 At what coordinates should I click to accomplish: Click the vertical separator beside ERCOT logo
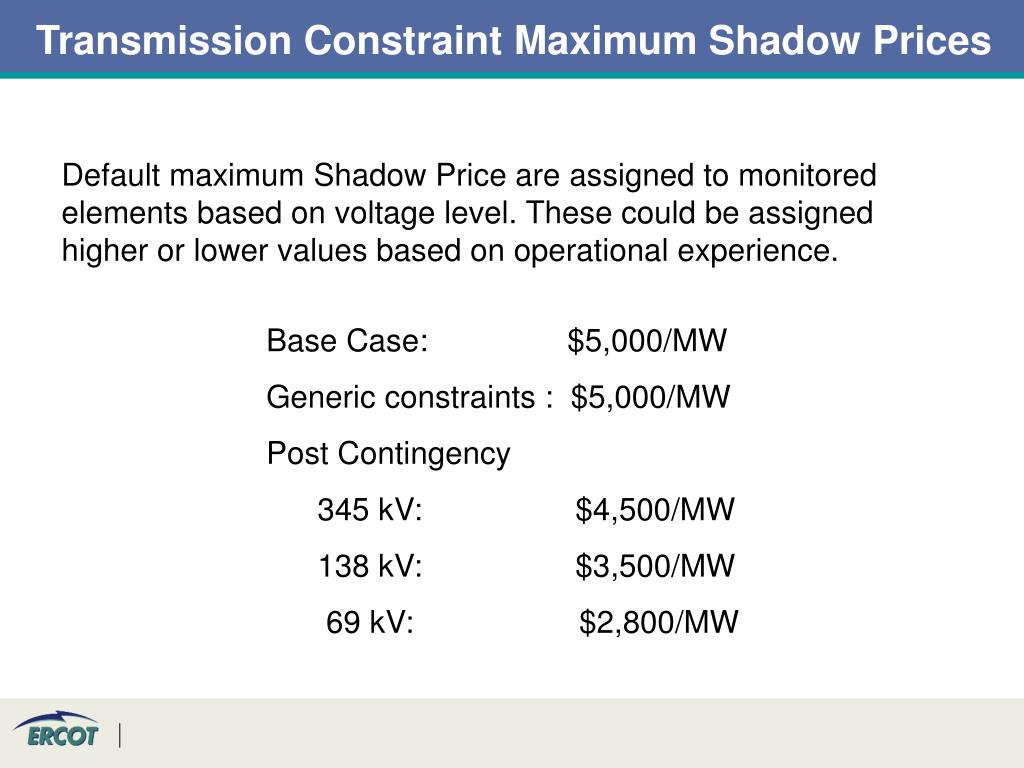coord(120,735)
